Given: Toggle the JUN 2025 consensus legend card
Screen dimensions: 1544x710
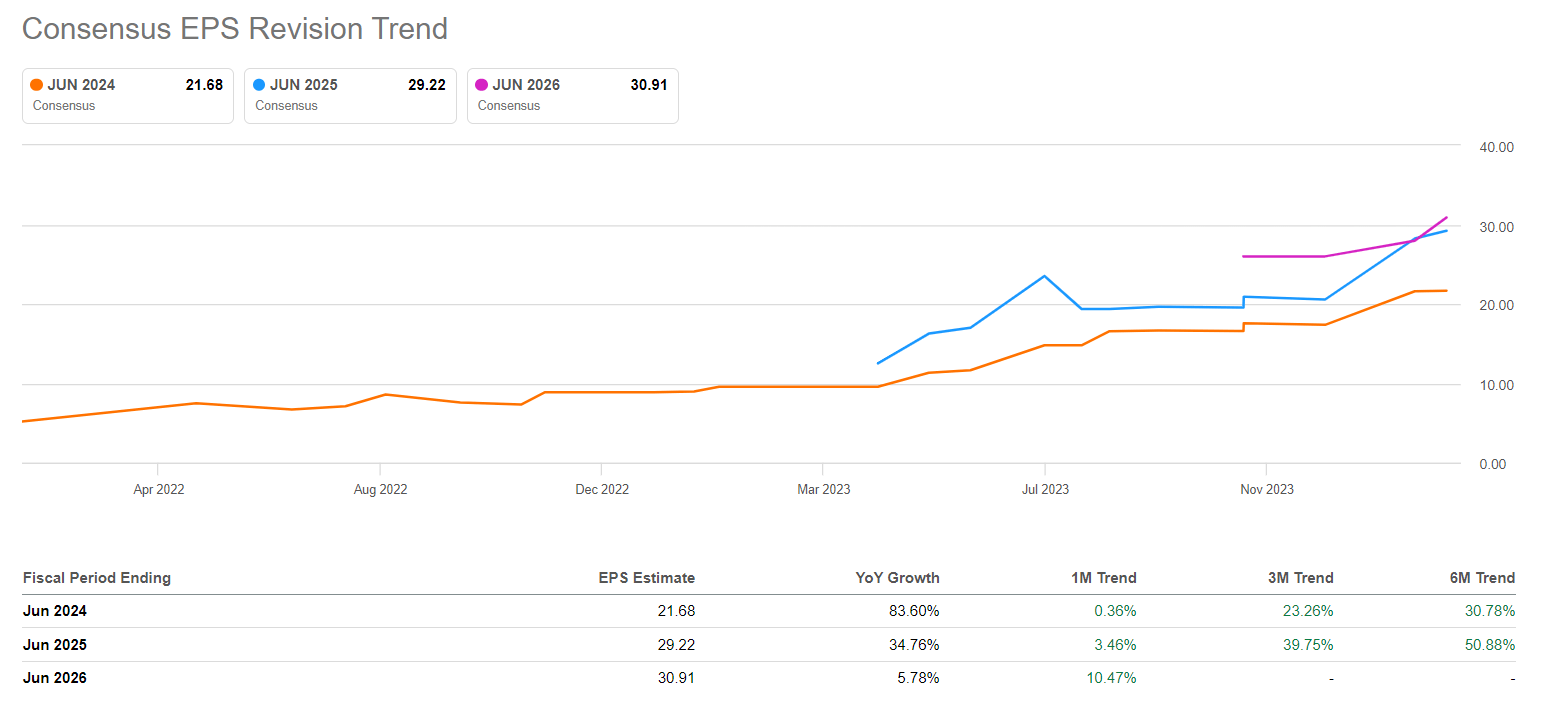Looking at the screenshot, I should pos(350,95).
